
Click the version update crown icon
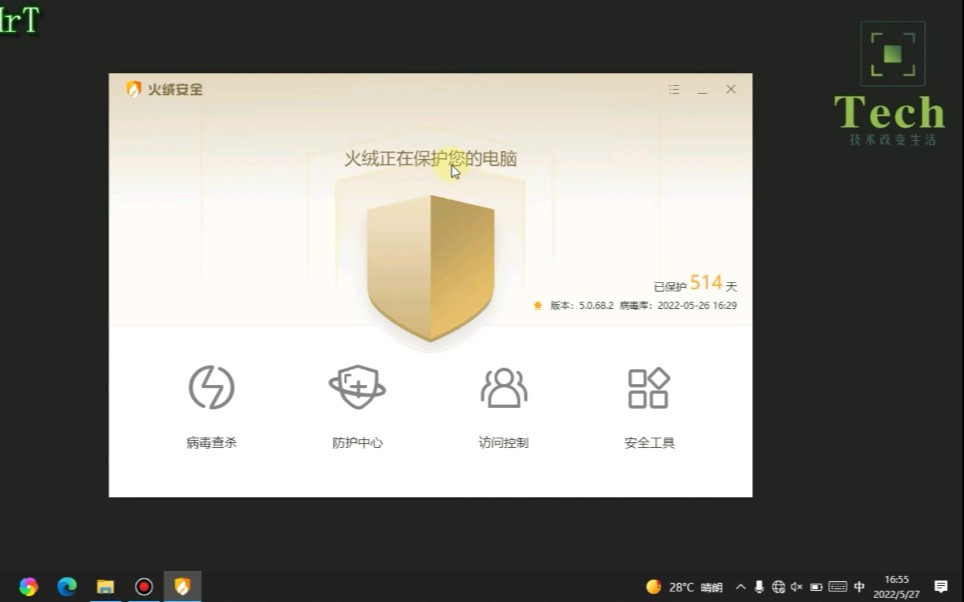coord(537,305)
